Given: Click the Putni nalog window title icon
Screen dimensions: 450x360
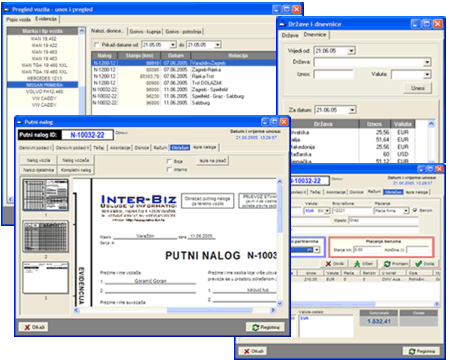Looking at the screenshot, I should (19, 122).
